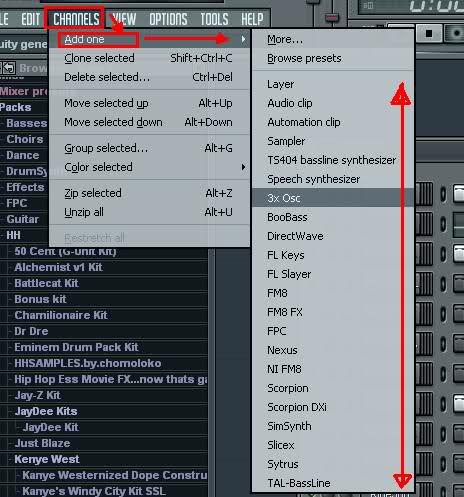
Task: Click the browser back-arrow icon beside Browser title
Action: click(x=8, y=68)
